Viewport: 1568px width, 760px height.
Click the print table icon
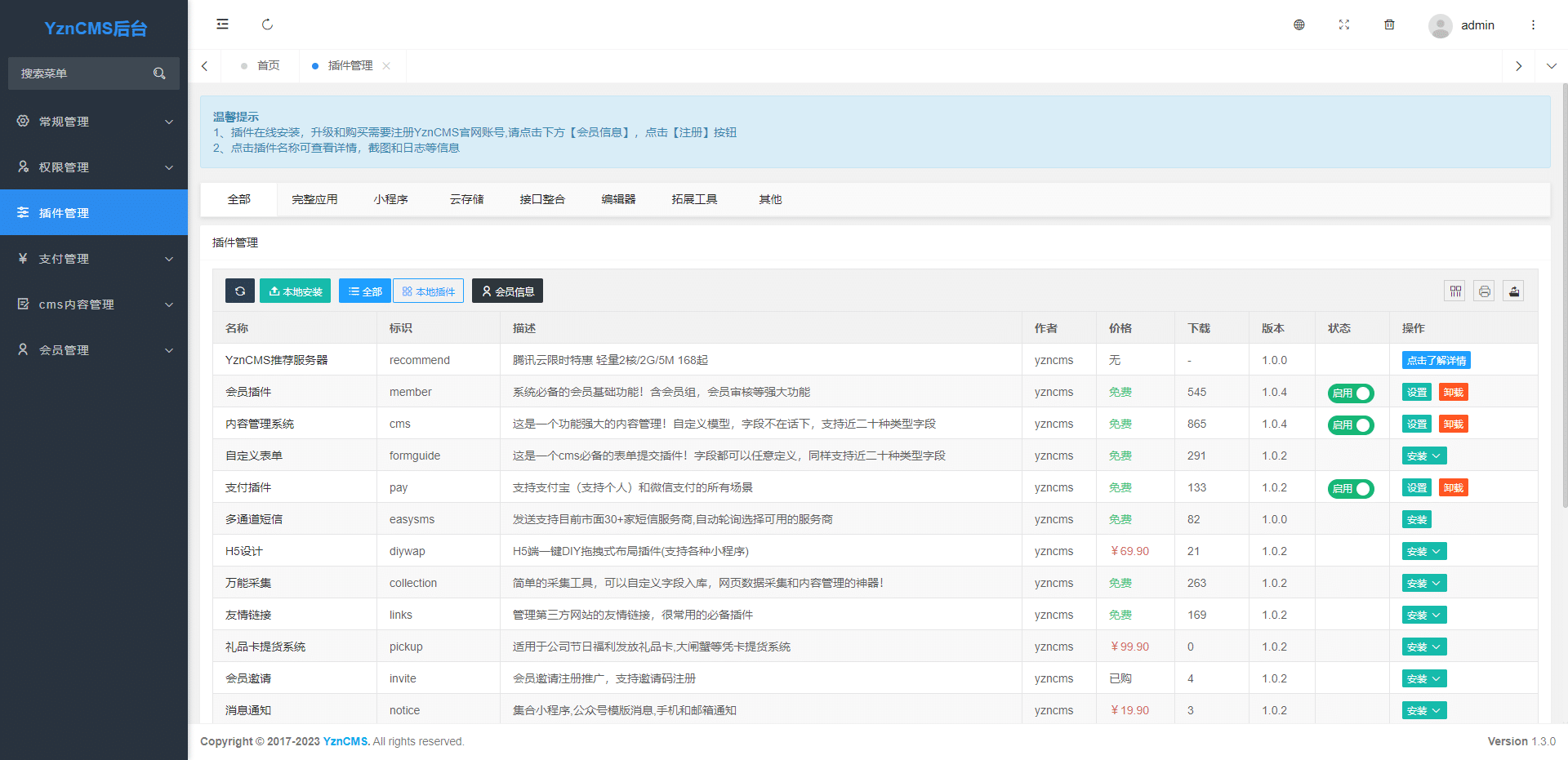pyautogui.click(x=1485, y=291)
